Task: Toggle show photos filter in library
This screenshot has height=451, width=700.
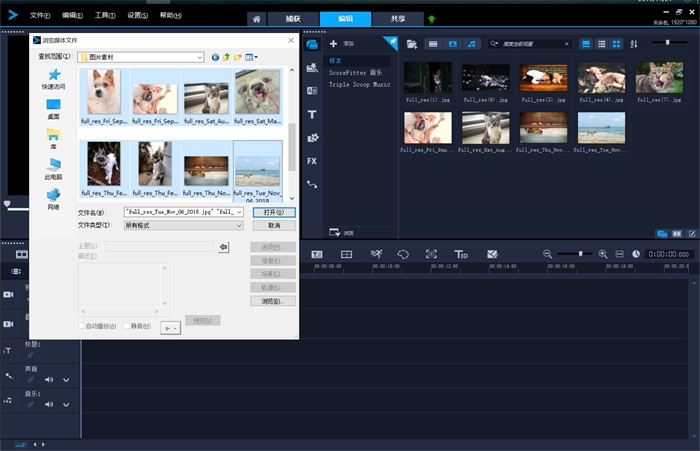Action: [452, 44]
